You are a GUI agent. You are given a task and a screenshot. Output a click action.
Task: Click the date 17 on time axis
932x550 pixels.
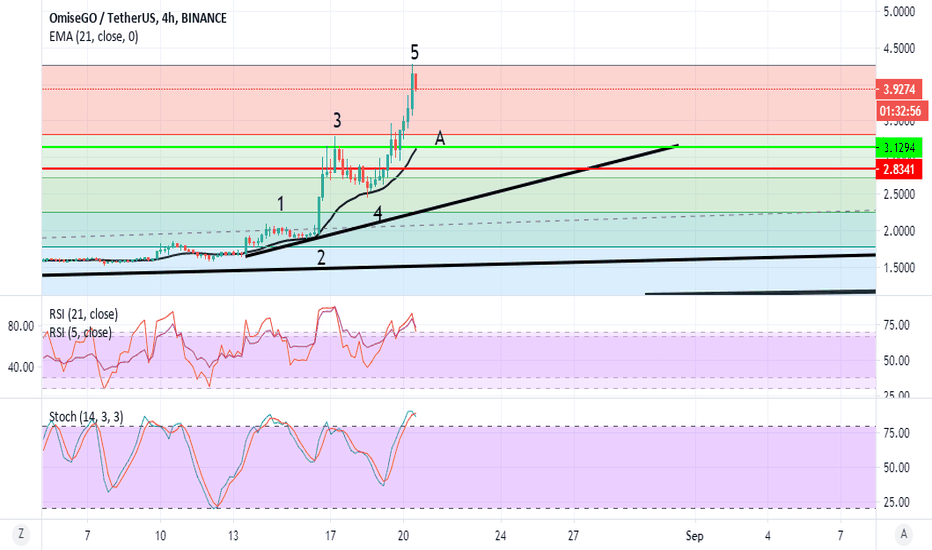point(330,536)
